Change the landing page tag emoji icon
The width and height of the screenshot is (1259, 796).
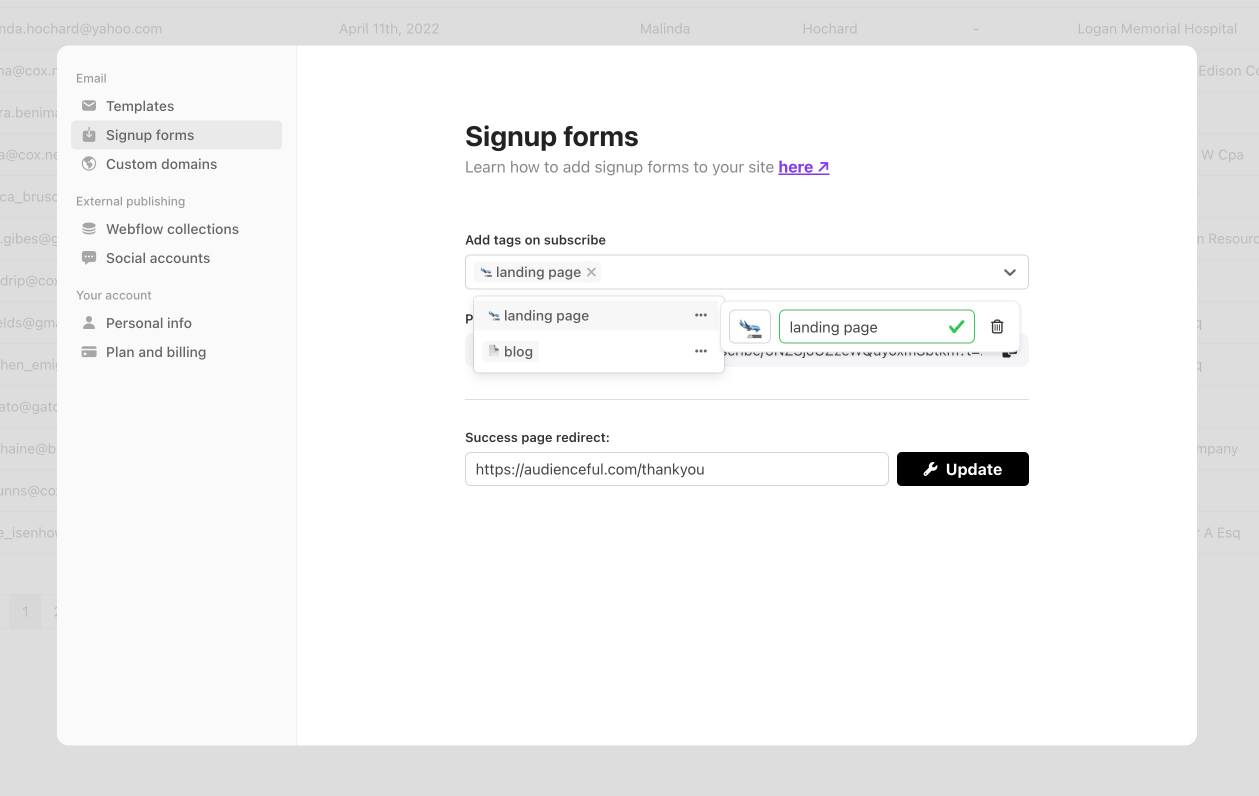(750, 327)
